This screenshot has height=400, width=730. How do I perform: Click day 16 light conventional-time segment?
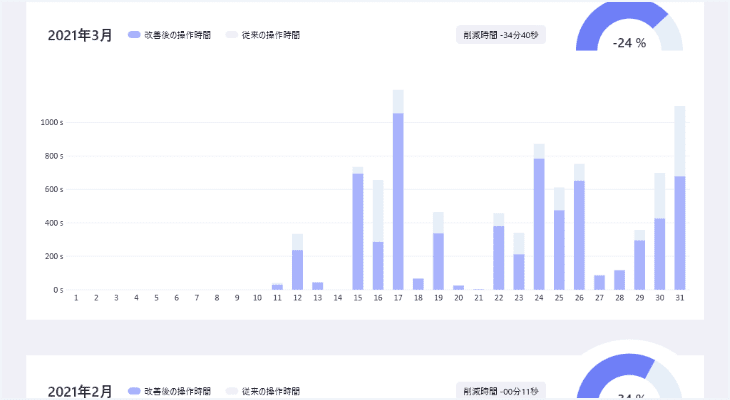[378, 211]
